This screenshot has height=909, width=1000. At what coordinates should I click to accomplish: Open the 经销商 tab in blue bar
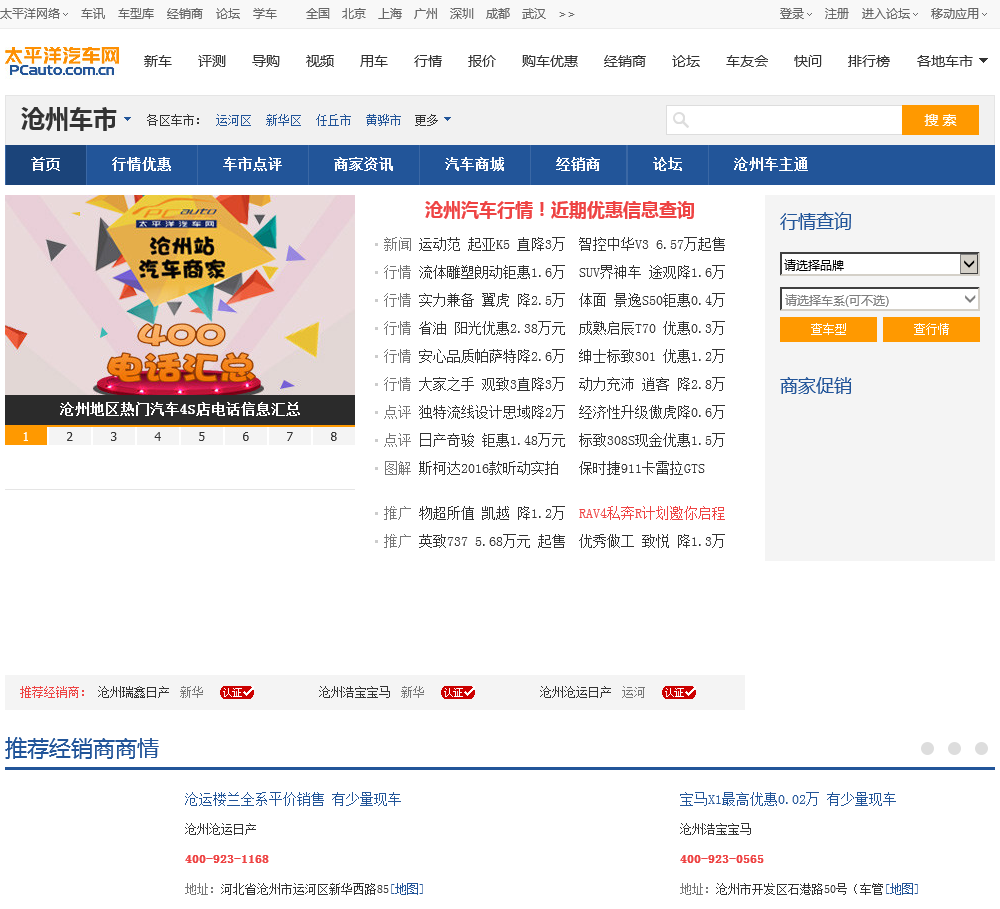[x=578, y=165]
